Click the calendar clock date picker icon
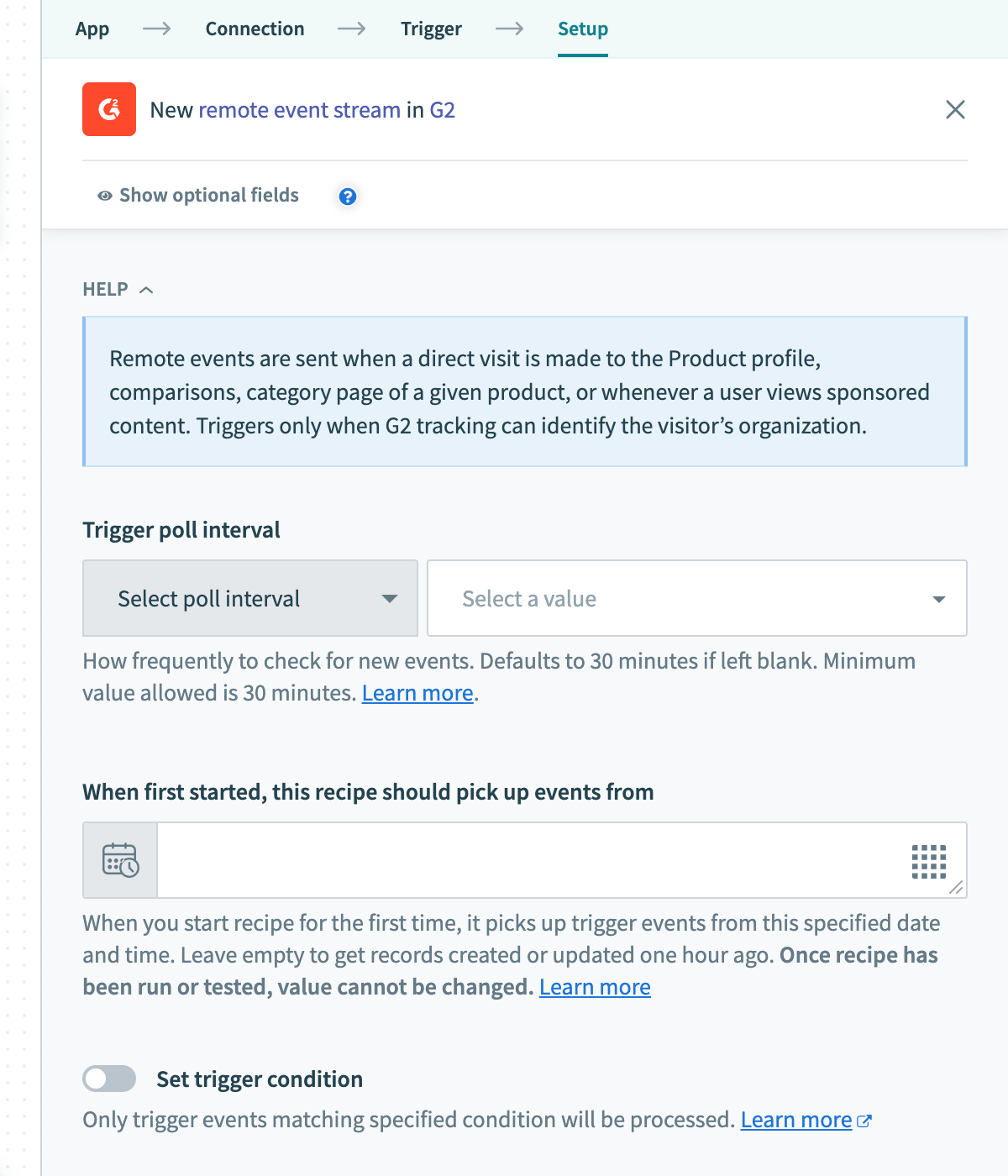Screen dimensions: 1008x1176 coord(120,860)
